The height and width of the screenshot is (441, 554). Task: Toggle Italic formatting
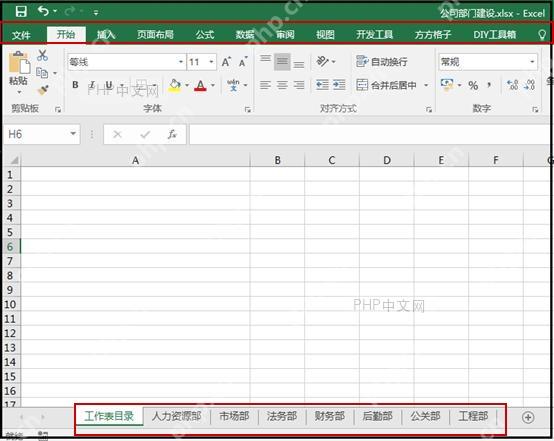[92, 85]
